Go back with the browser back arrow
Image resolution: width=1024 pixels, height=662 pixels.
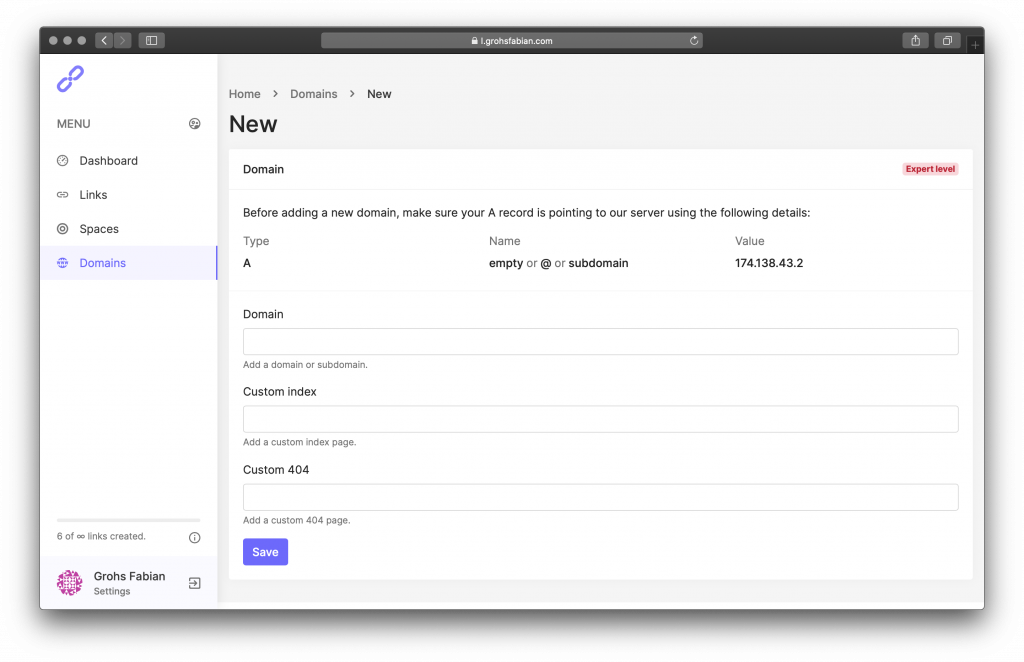(x=104, y=40)
